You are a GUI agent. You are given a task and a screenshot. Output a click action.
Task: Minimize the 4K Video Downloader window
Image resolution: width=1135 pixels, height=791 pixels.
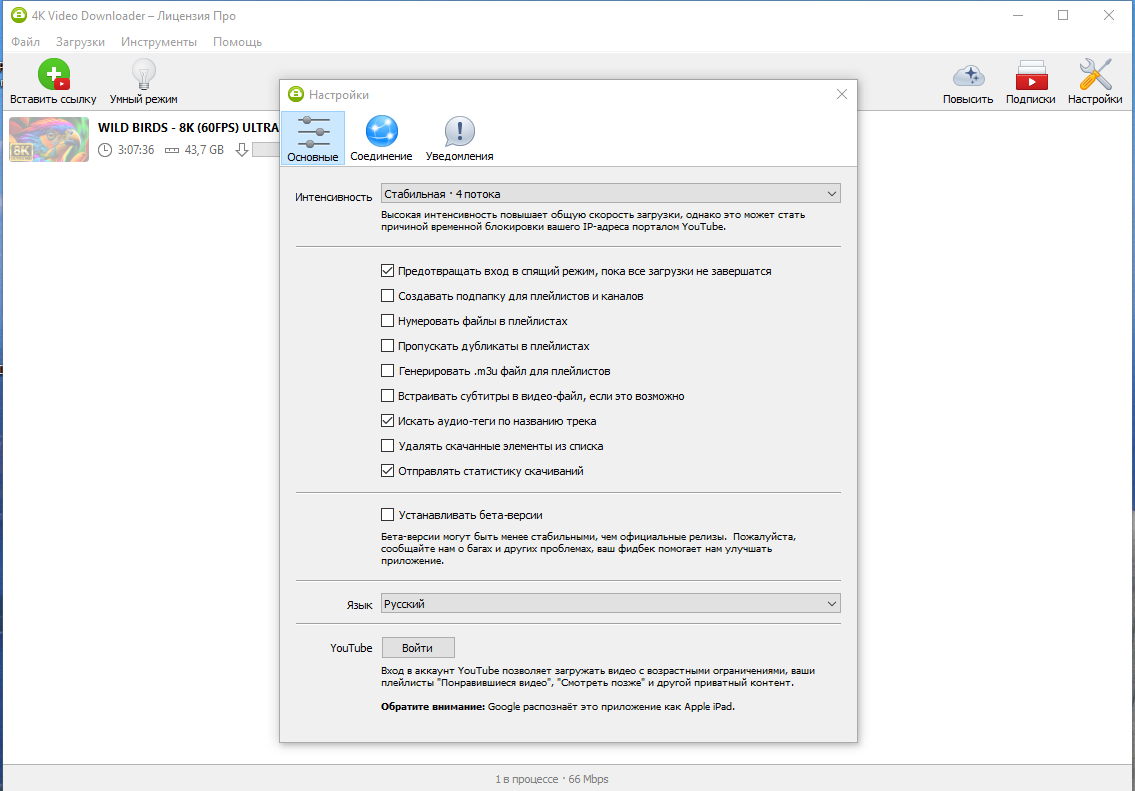1018,15
